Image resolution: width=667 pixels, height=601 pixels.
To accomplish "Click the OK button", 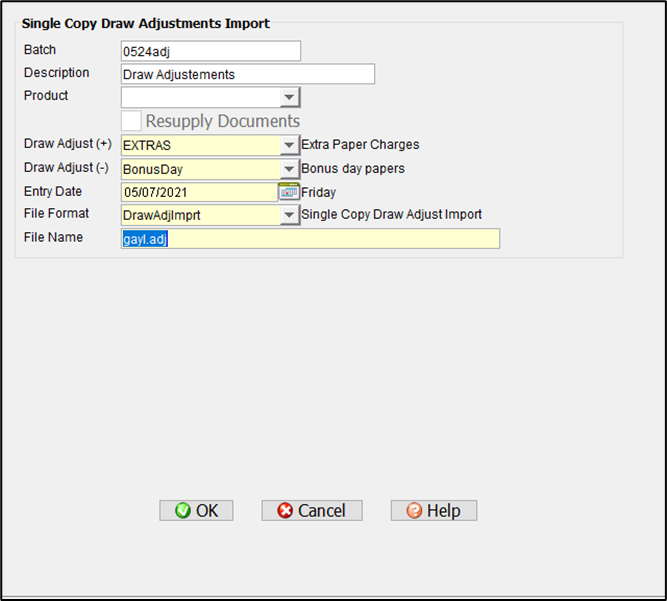I will pyautogui.click(x=196, y=510).
